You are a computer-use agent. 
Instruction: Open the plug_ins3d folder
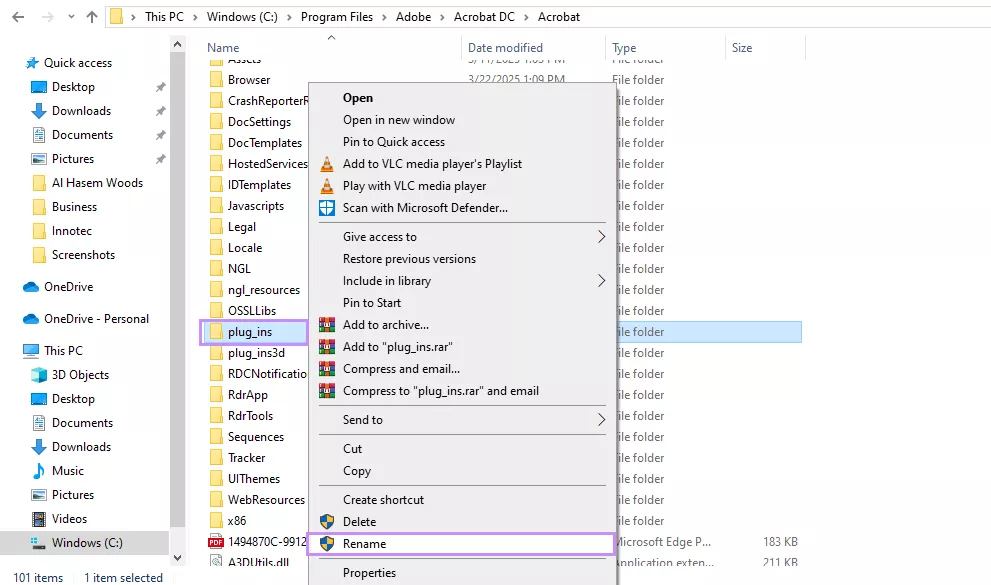(255, 352)
